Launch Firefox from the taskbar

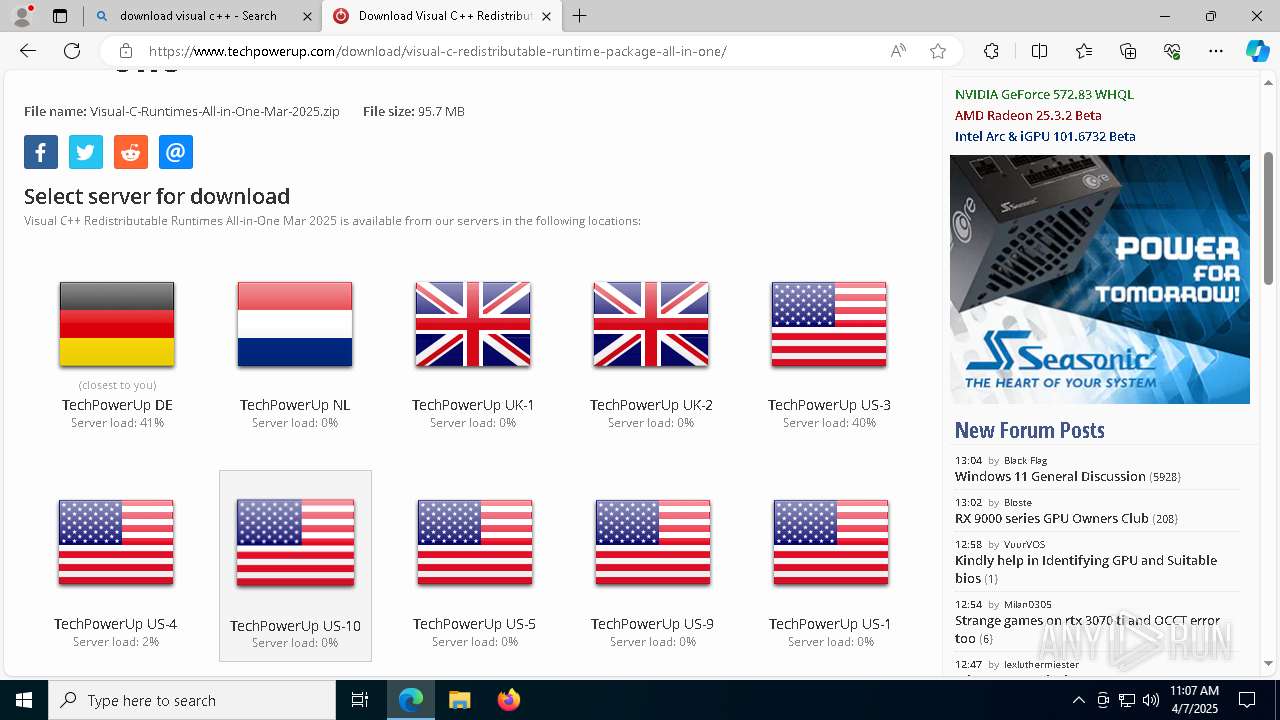pos(509,700)
